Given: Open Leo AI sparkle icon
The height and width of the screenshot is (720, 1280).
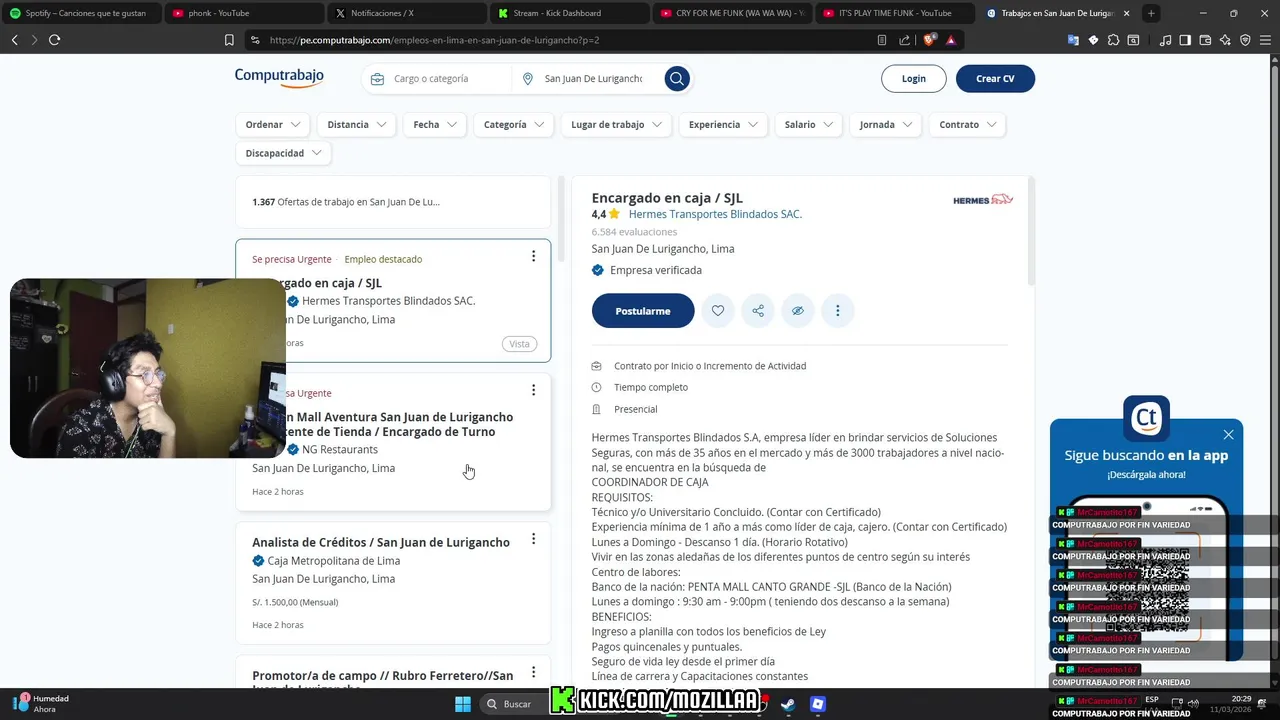Looking at the screenshot, I should tap(1226, 40).
